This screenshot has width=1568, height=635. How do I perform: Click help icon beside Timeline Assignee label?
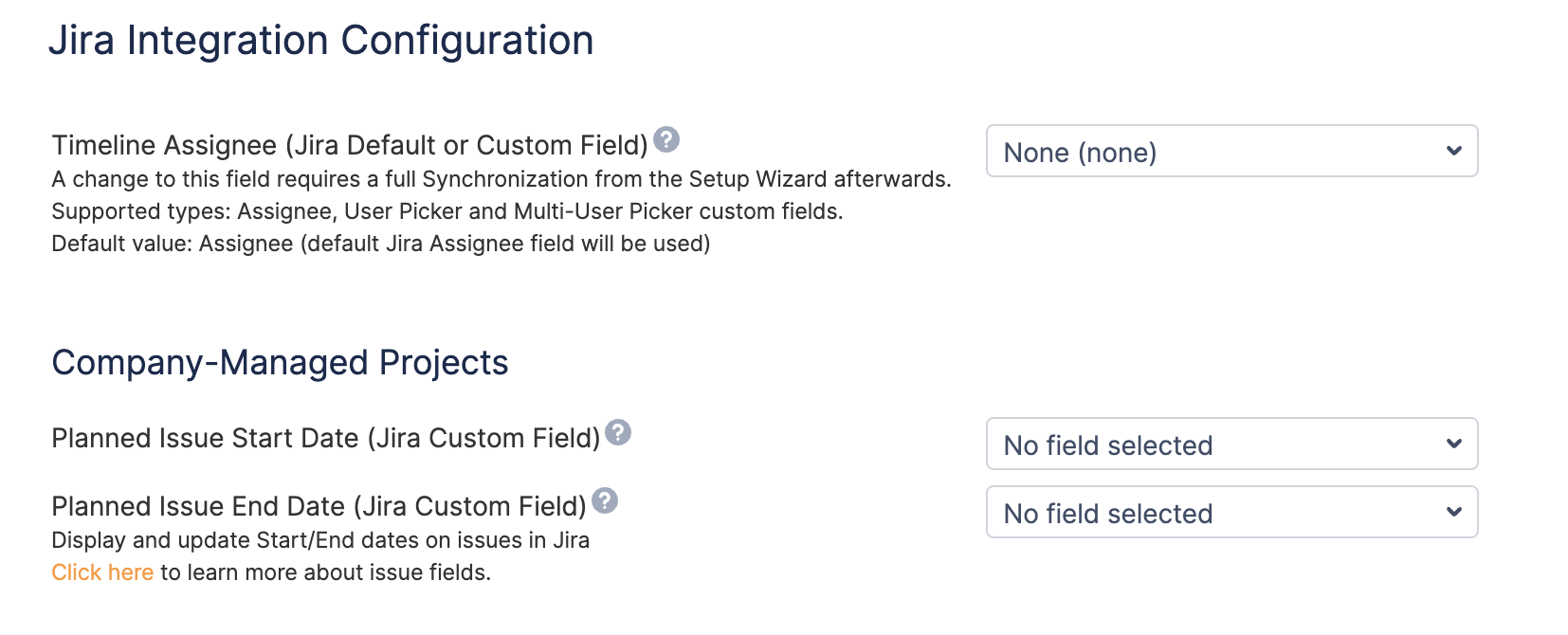(666, 140)
